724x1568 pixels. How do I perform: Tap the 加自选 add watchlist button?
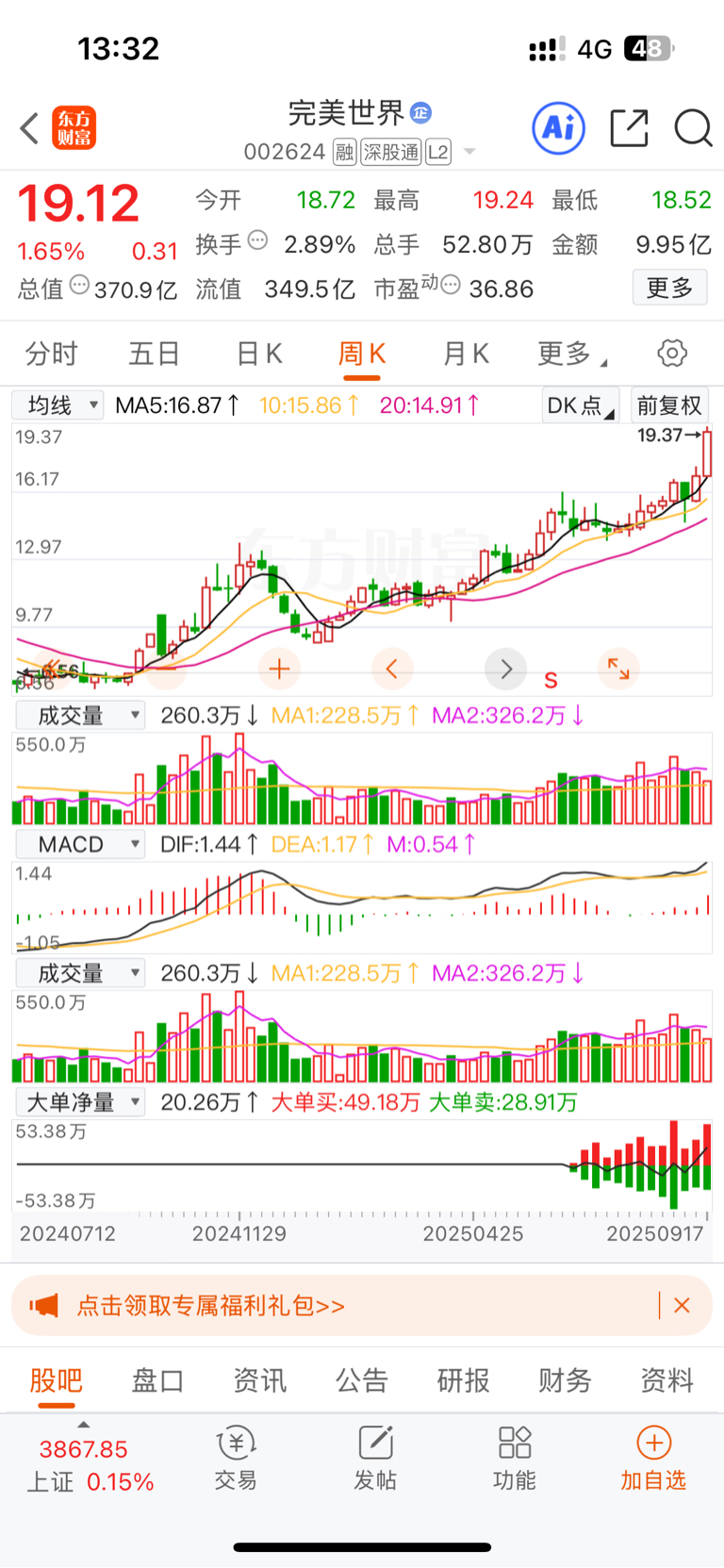point(653,1459)
